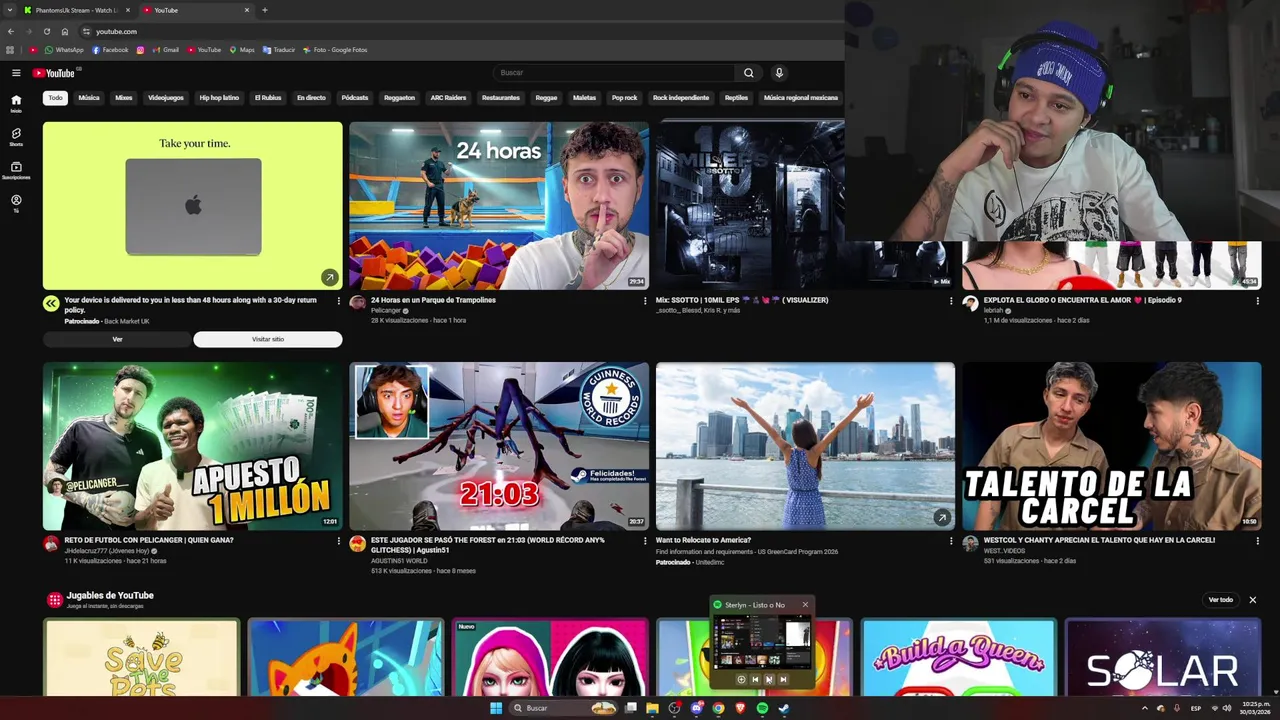
Task: Select the Videojuegos filter chip
Action: click(166, 98)
